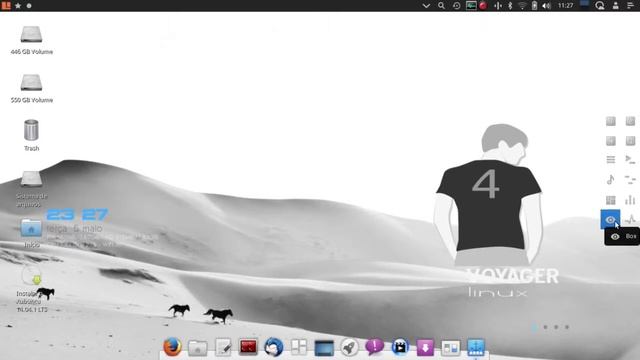Open the lines menu icon at panel's right end

pyautogui.click(x=630, y=6)
